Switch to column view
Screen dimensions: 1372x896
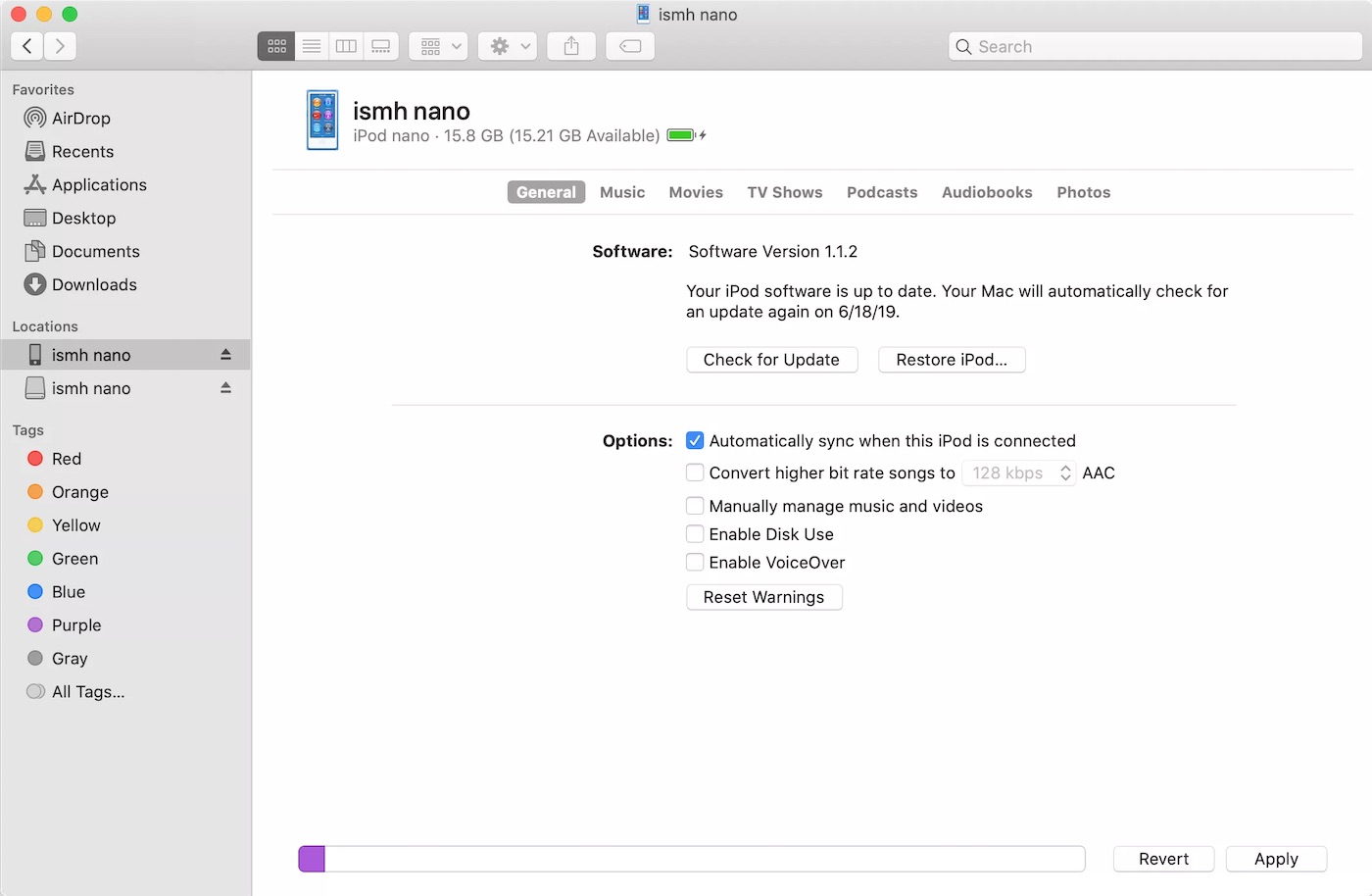[x=346, y=46]
